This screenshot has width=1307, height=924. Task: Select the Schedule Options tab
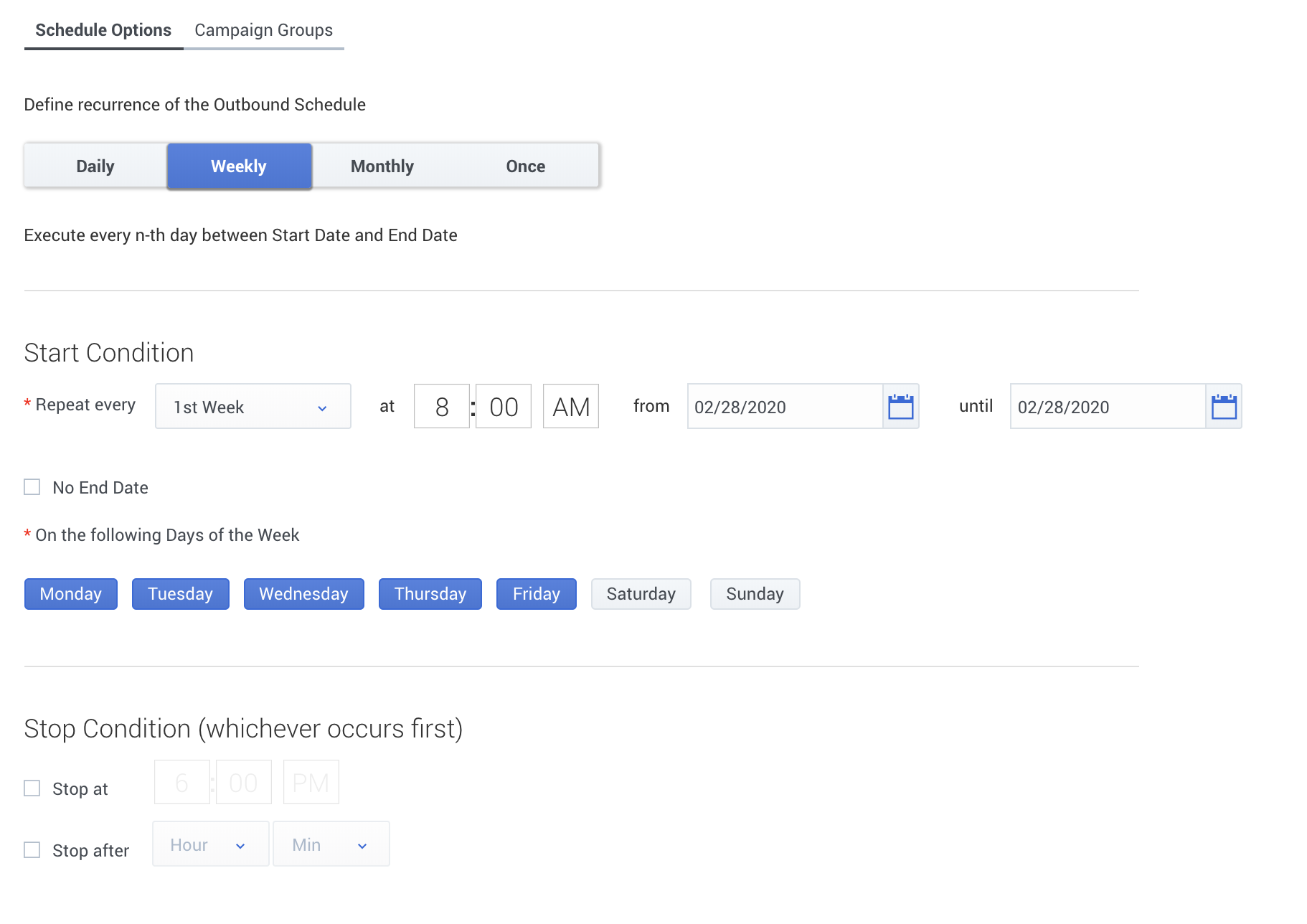pyautogui.click(x=103, y=30)
